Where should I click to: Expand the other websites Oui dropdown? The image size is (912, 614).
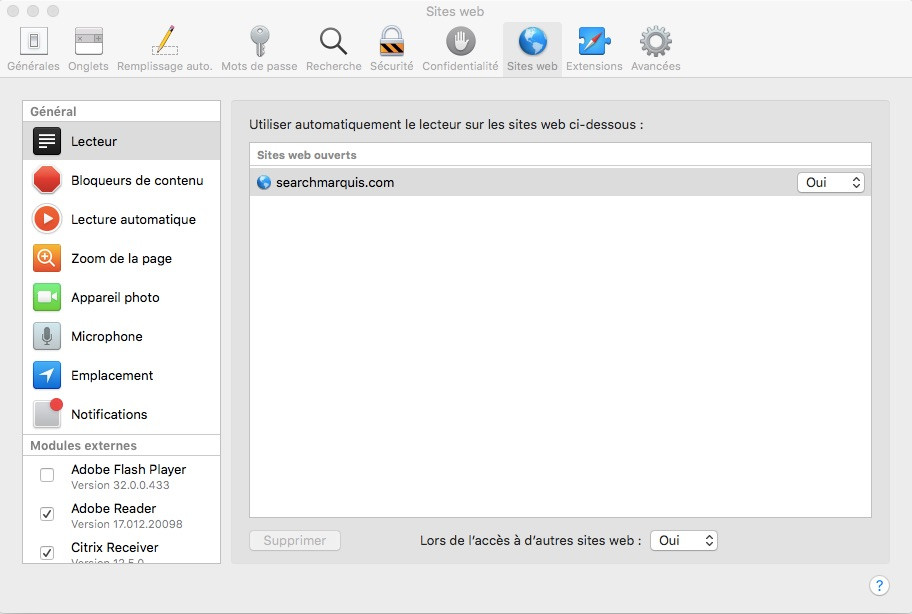click(684, 540)
